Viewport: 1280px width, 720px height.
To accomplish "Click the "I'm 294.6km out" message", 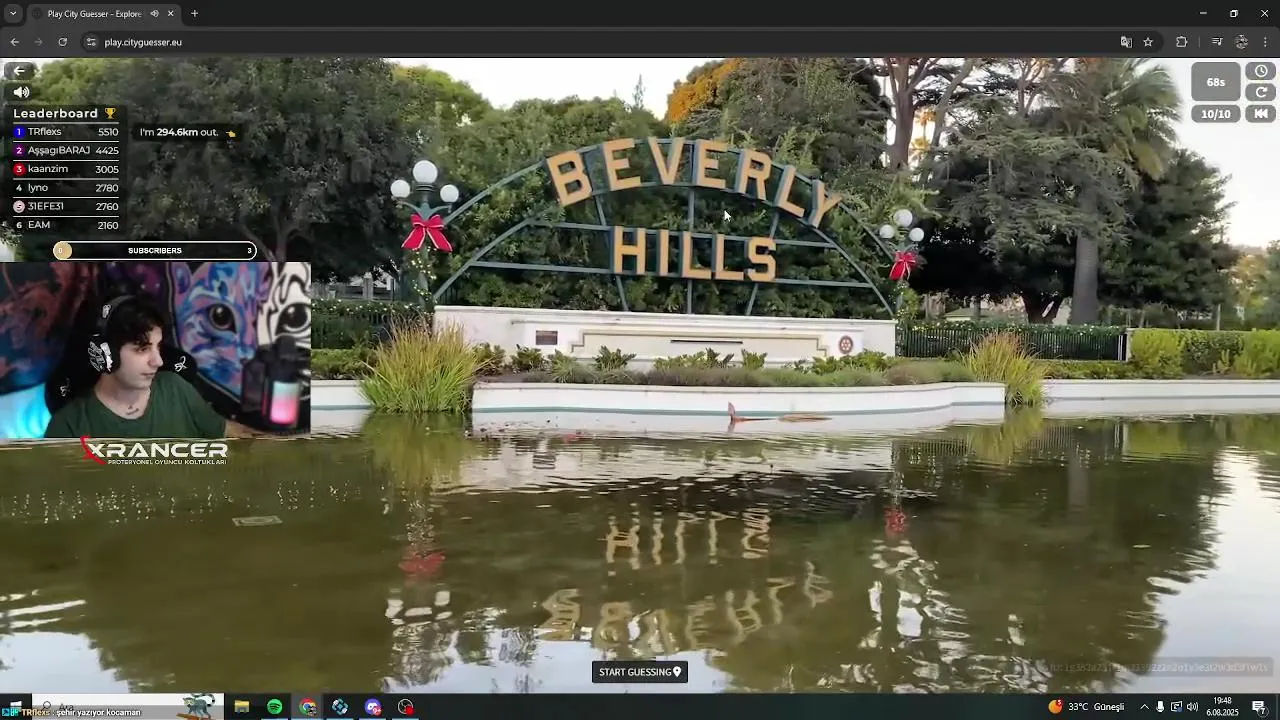I will tap(188, 132).
